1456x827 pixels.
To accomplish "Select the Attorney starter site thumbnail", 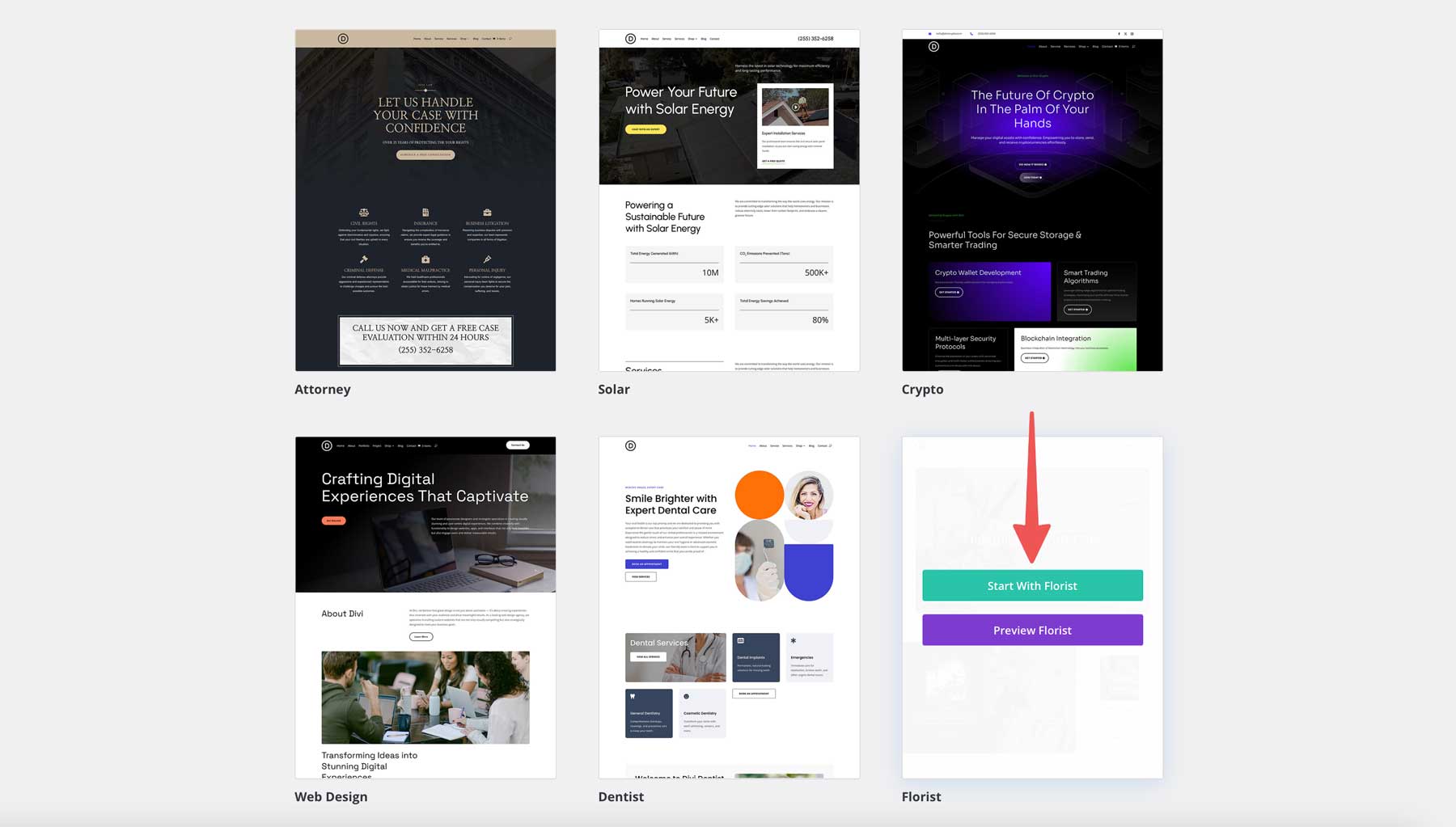I will point(425,200).
